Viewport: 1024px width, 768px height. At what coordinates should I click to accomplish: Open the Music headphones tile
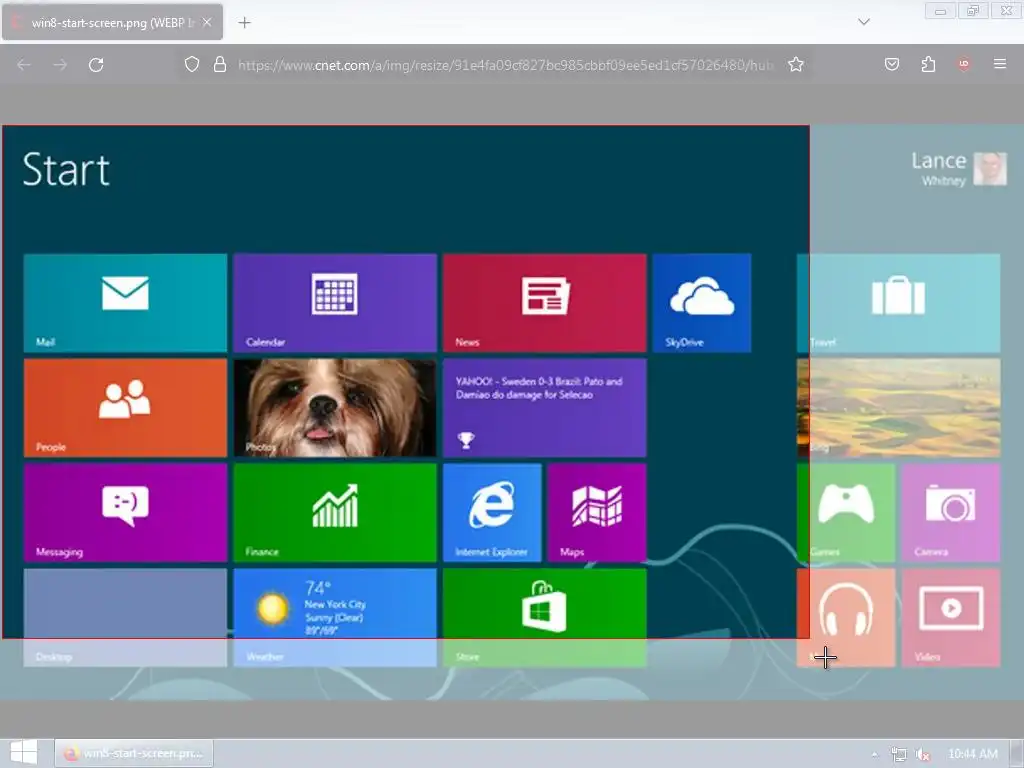(x=846, y=618)
